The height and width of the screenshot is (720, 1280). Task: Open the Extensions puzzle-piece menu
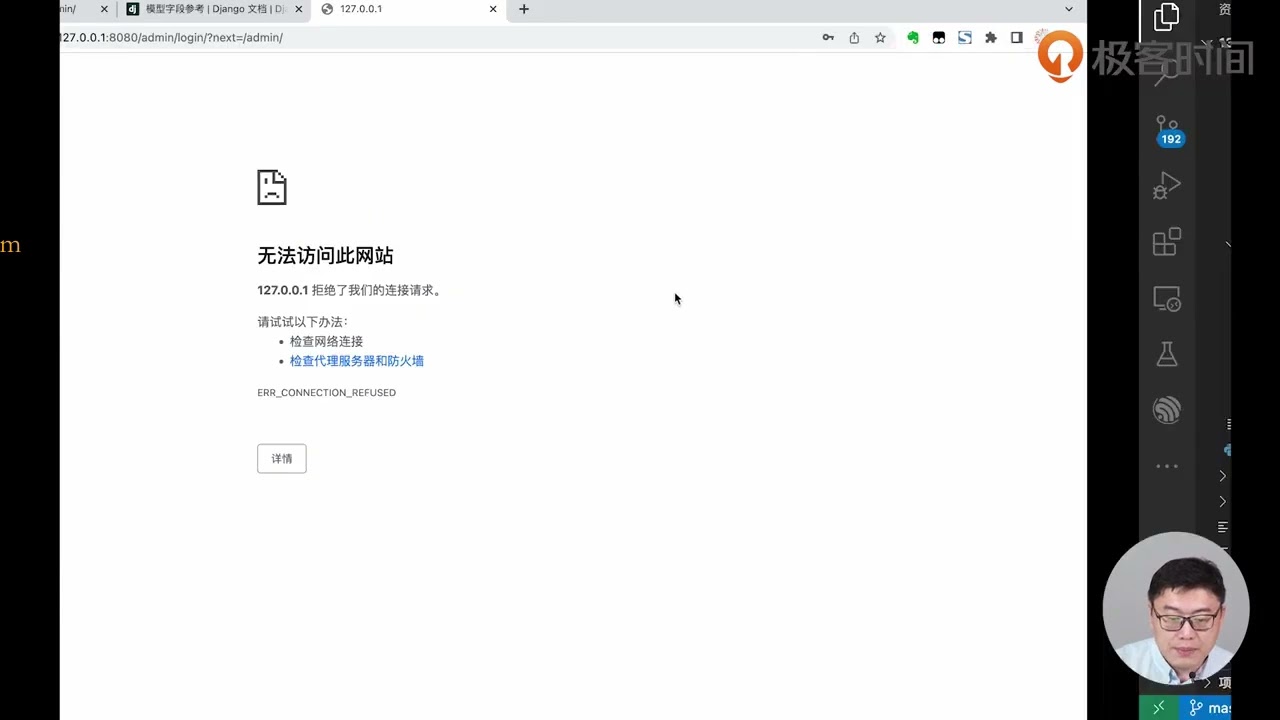point(991,37)
